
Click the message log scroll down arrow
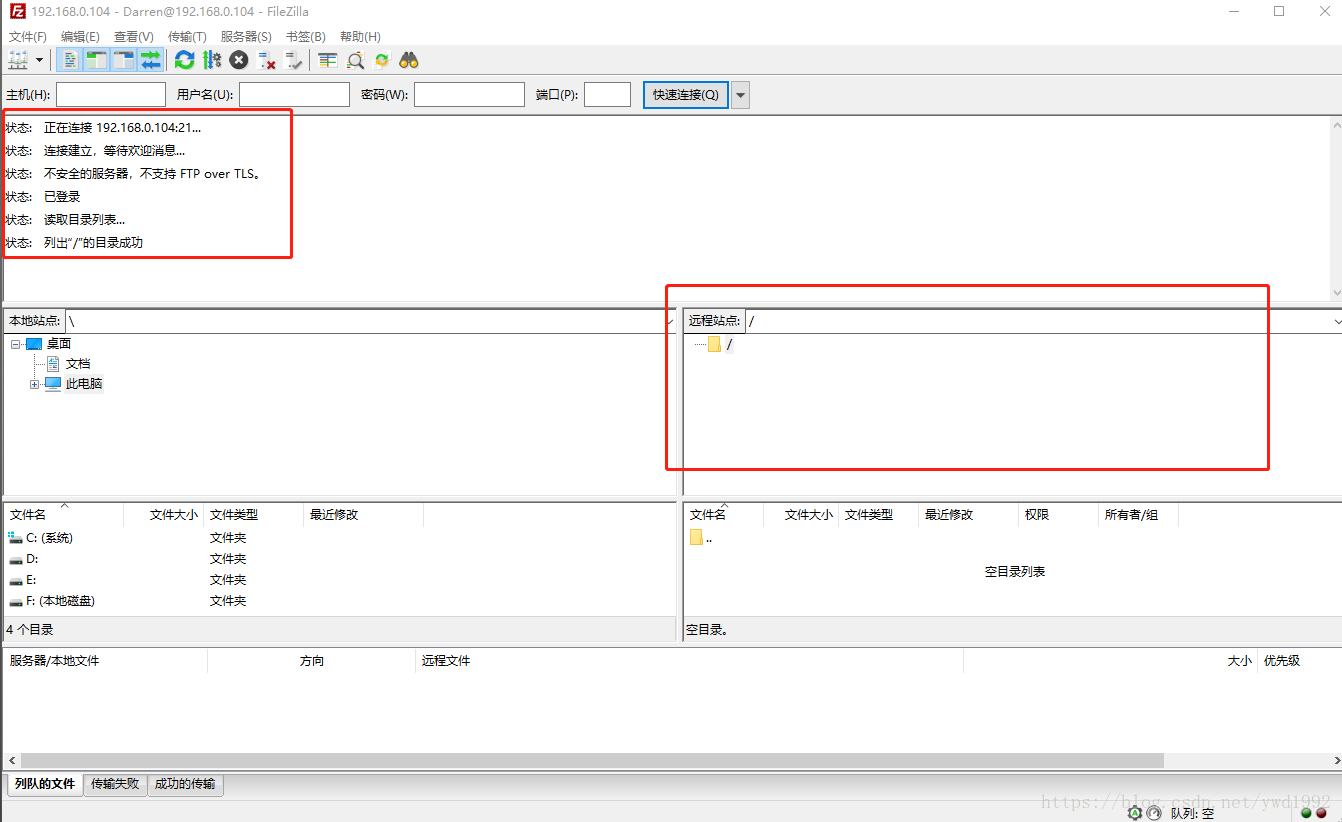tap(1336, 292)
